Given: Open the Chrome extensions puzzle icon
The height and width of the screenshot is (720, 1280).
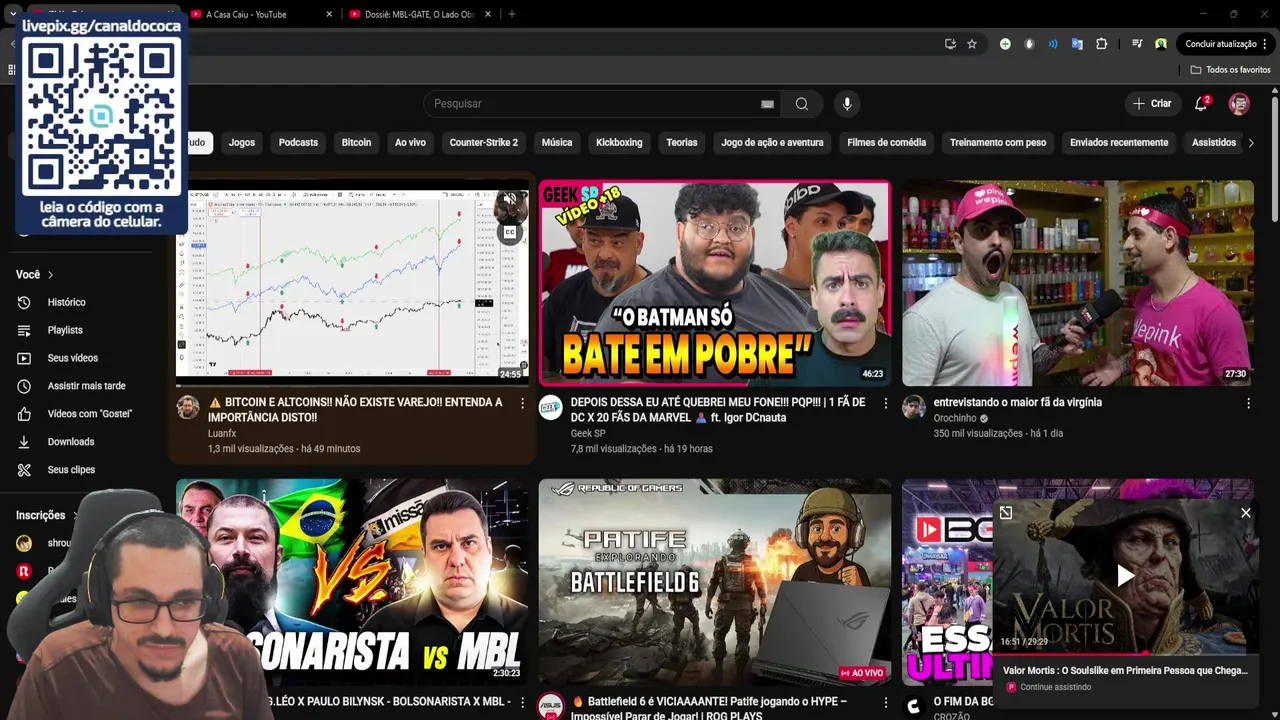Looking at the screenshot, I should (1101, 44).
